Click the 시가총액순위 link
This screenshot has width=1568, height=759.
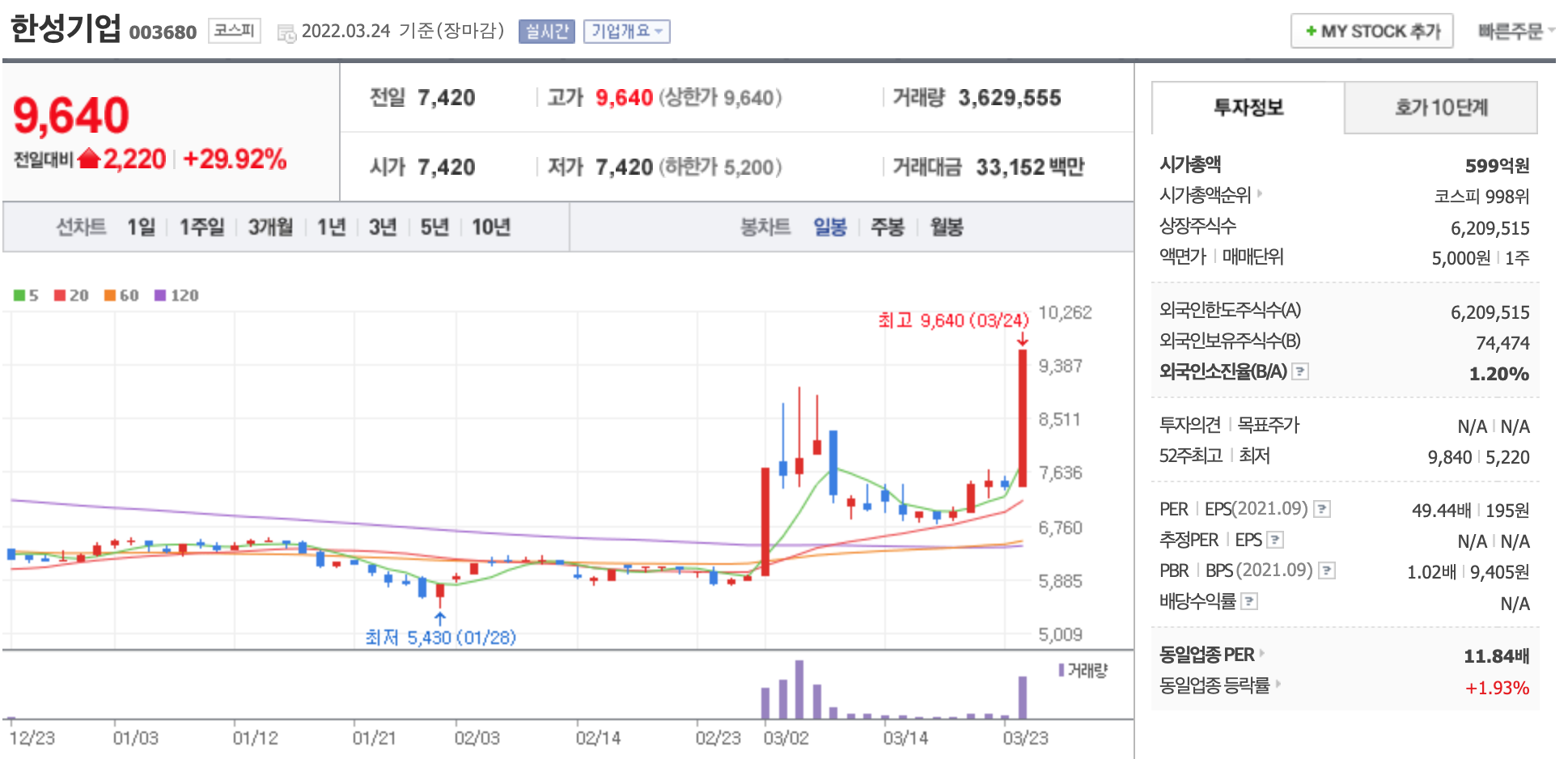pos(1205,195)
